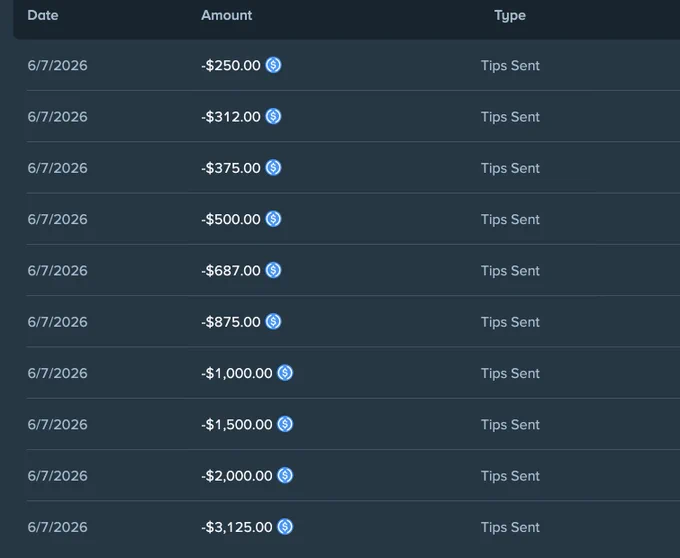Click the coin icon beside -$2,000.00
The height and width of the screenshot is (558, 680).
285,475
